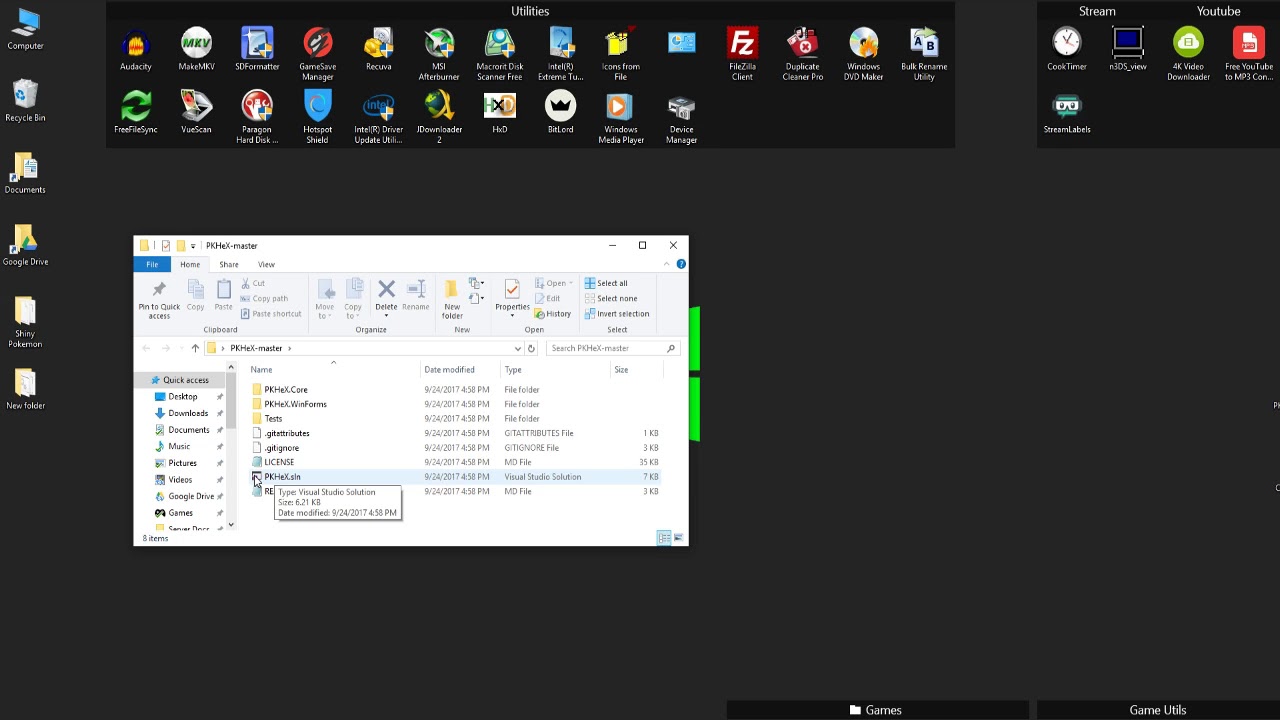This screenshot has height=720, width=1280.
Task: Open the recent locations dropdown arrow
Action: [x=180, y=348]
